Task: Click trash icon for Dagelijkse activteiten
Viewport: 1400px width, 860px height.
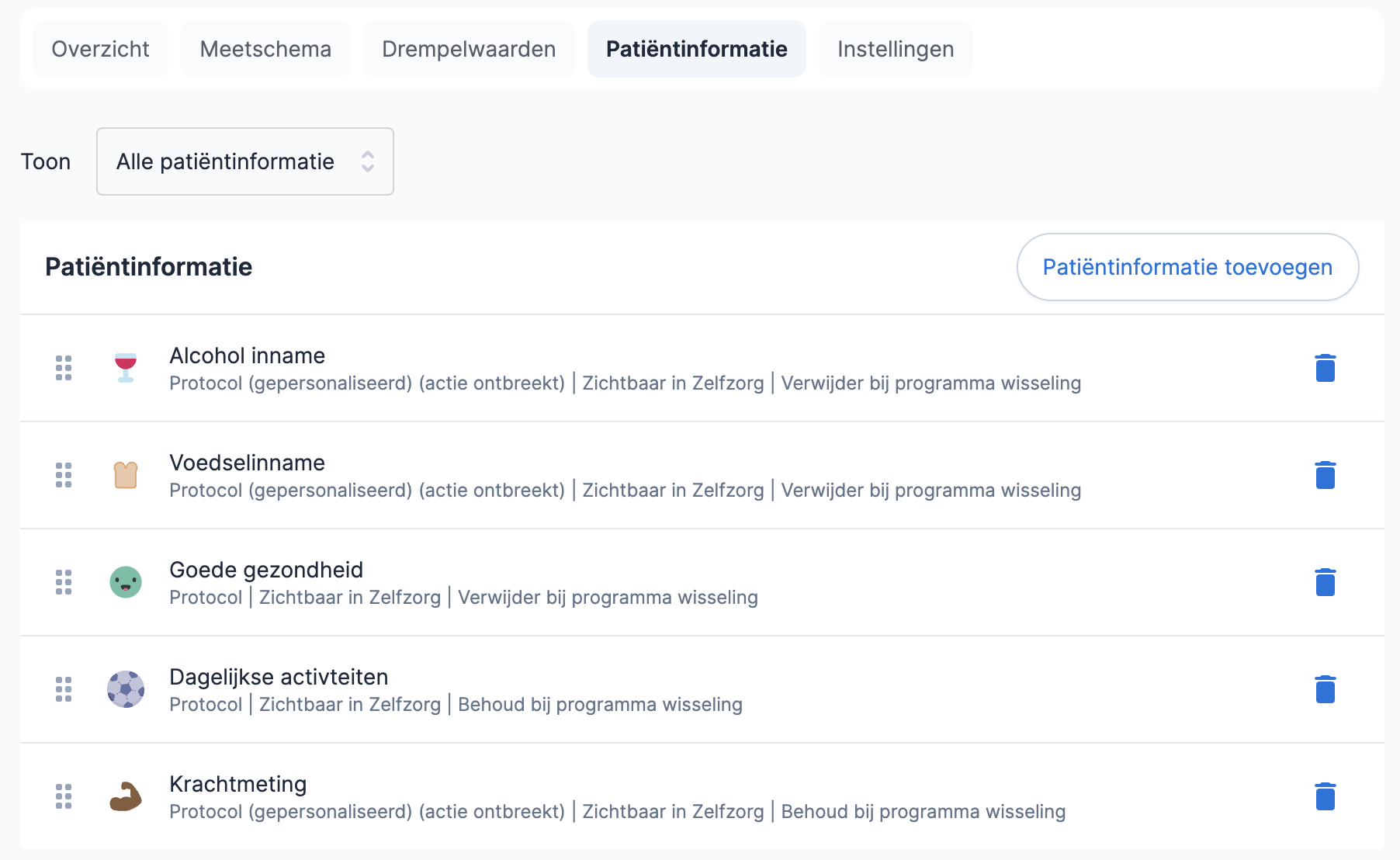Action: point(1325,689)
